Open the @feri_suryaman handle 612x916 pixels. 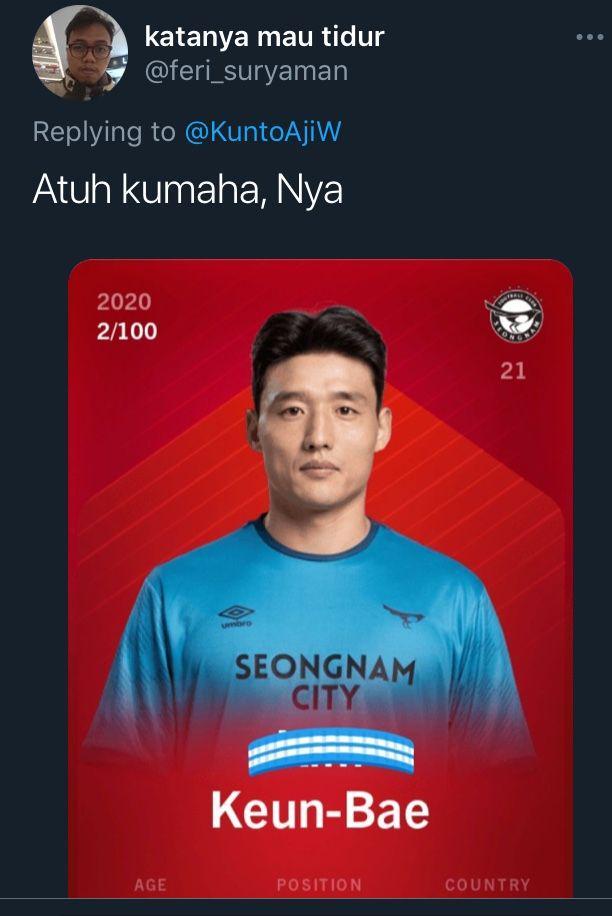point(246,71)
